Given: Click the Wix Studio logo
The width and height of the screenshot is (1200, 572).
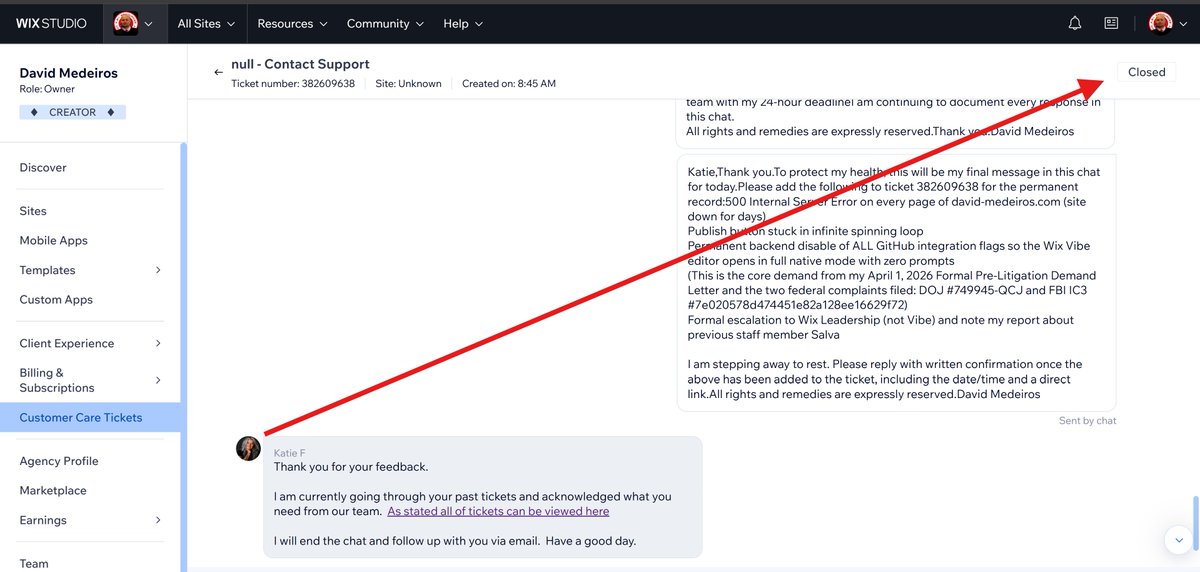Looking at the screenshot, I should click(51, 23).
